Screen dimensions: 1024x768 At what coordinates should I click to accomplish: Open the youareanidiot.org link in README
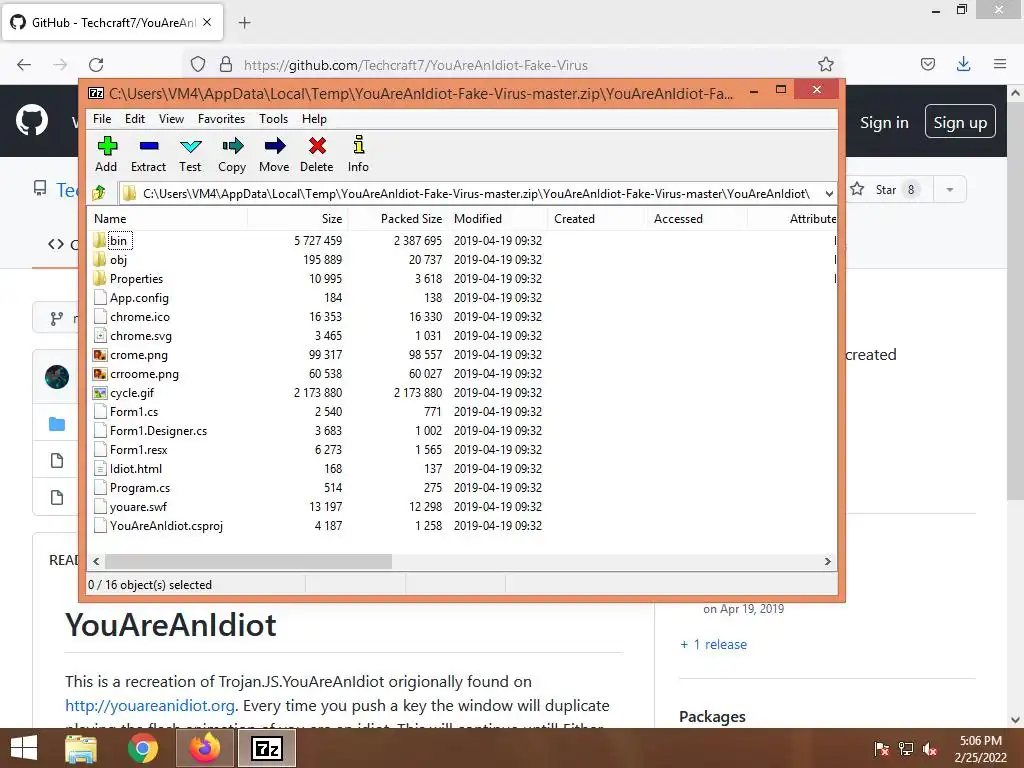point(150,705)
